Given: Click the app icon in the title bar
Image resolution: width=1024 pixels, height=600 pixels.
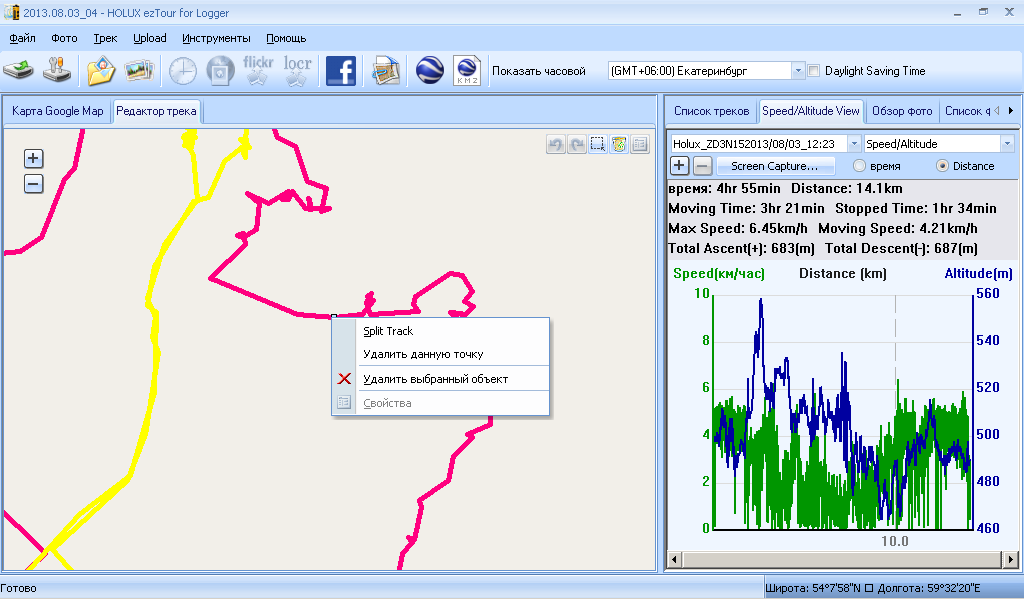Looking at the screenshot, I should coord(11,12).
